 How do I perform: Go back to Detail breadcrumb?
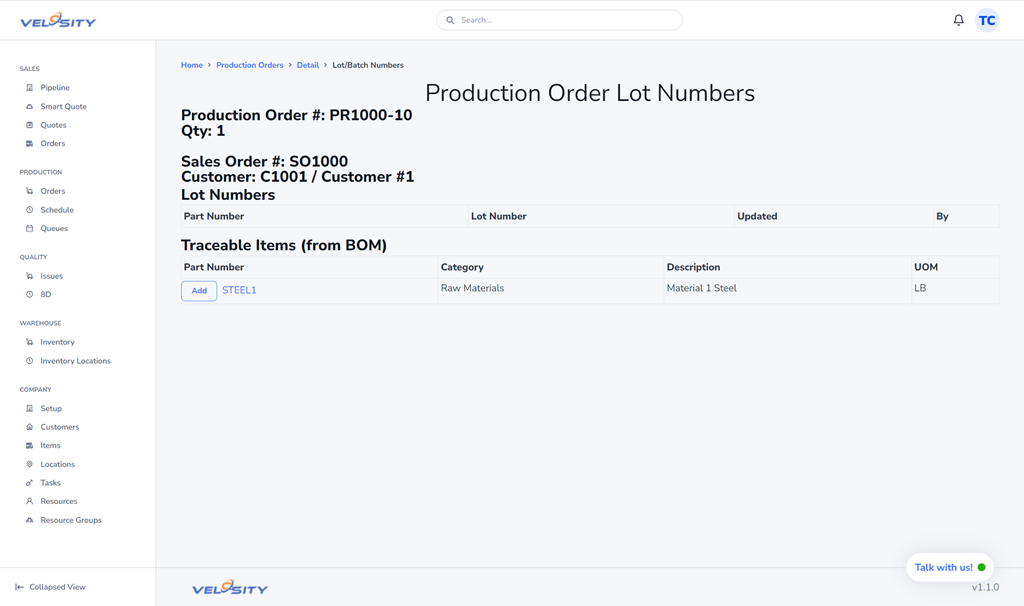[x=307, y=65]
